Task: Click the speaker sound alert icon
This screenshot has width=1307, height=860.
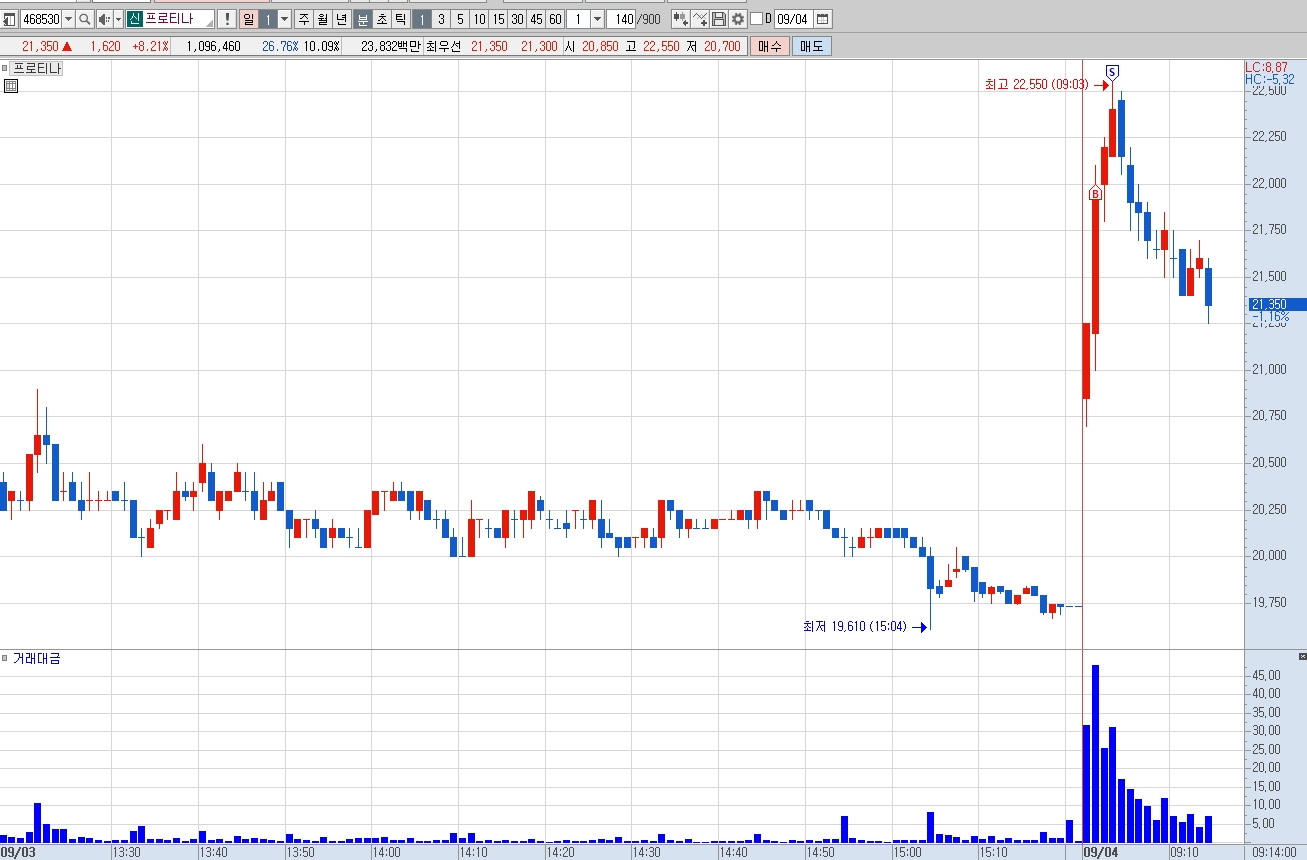Action: (x=103, y=19)
